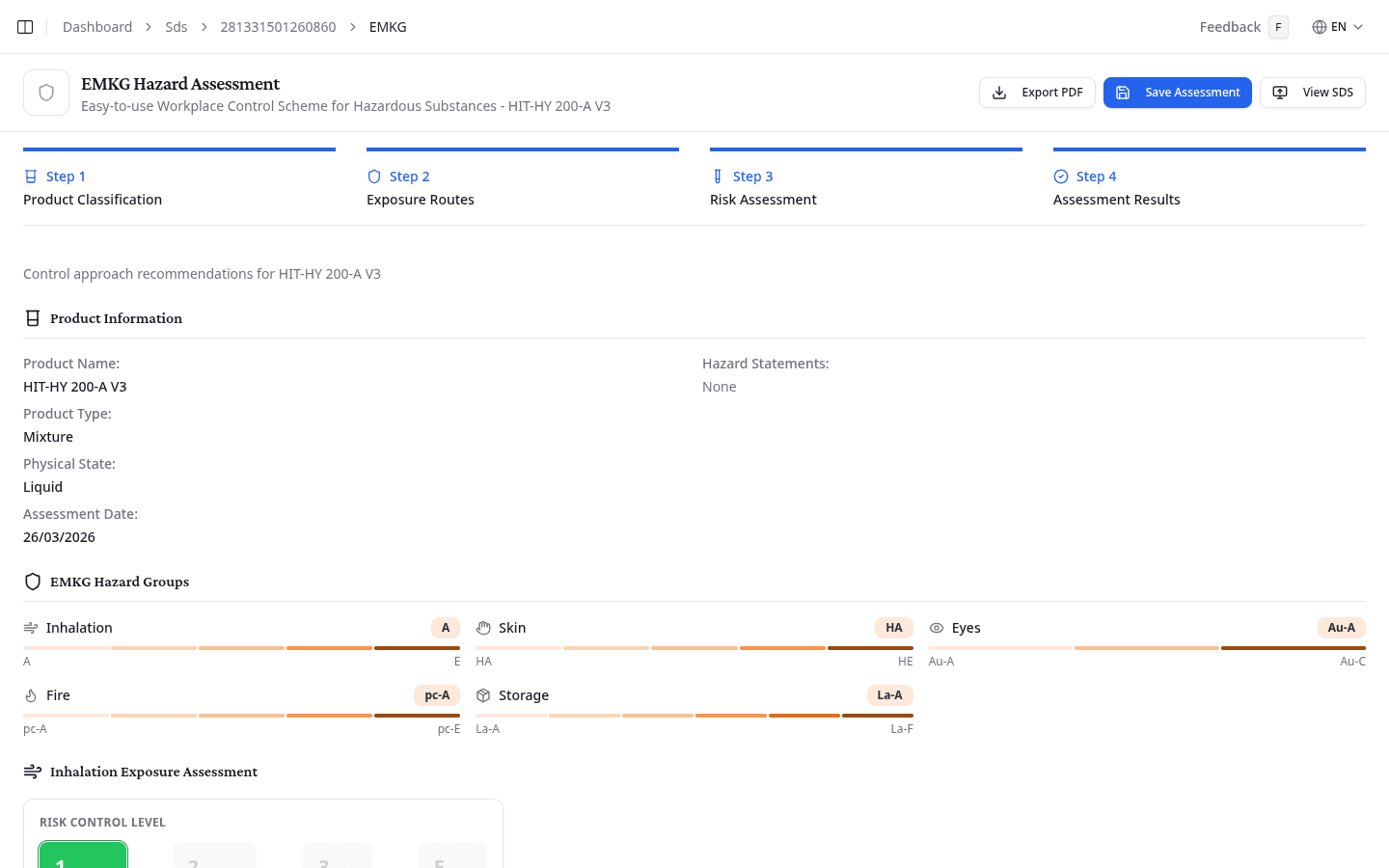Go to Step 1 Product Classification
The height and width of the screenshot is (868, 1389).
click(93, 187)
